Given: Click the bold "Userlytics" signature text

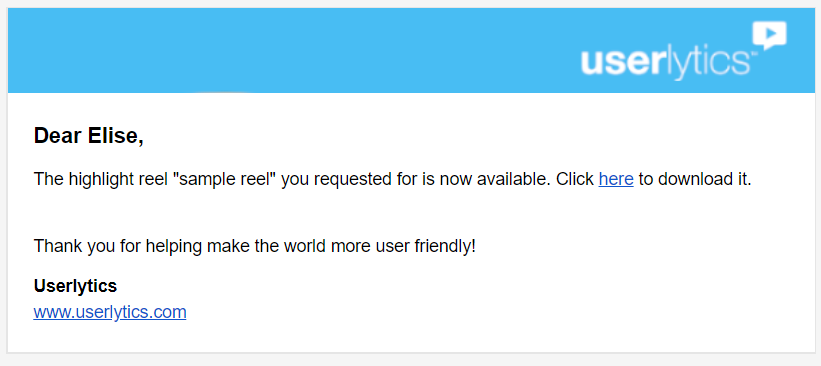Looking at the screenshot, I should (75, 286).
